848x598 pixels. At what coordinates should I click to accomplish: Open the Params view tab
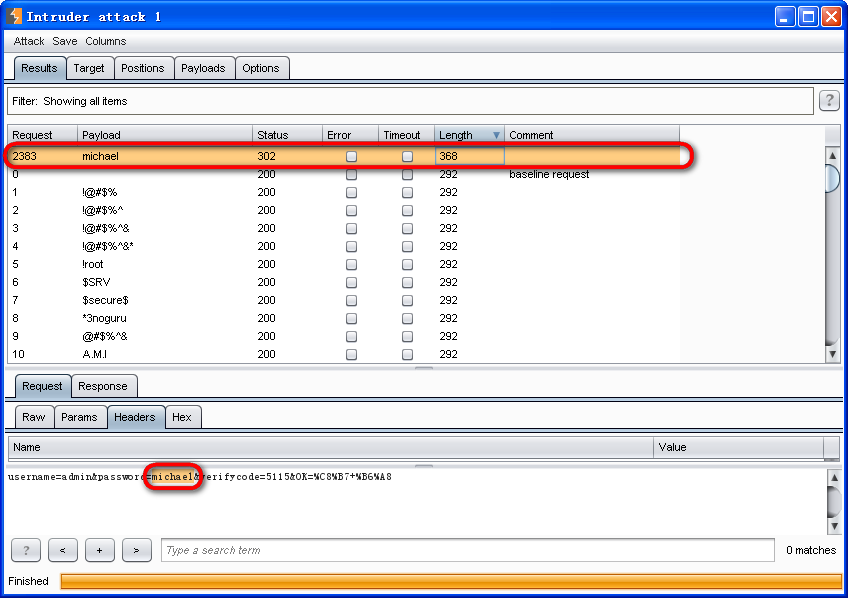coord(80,417)
